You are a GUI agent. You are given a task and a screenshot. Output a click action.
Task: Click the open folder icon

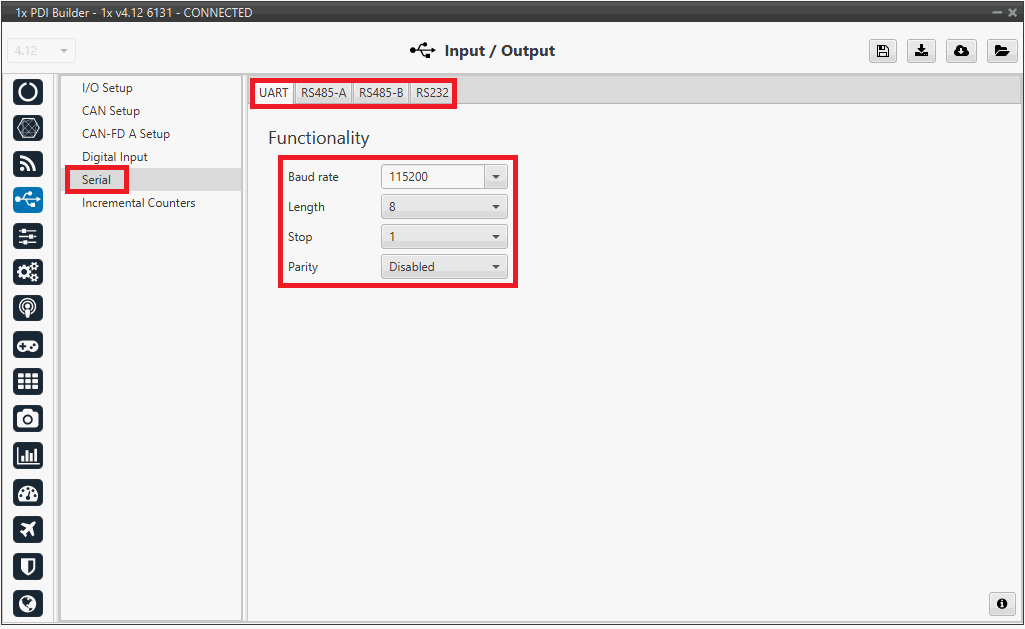pyautogui.click(x=1001, y=51)
